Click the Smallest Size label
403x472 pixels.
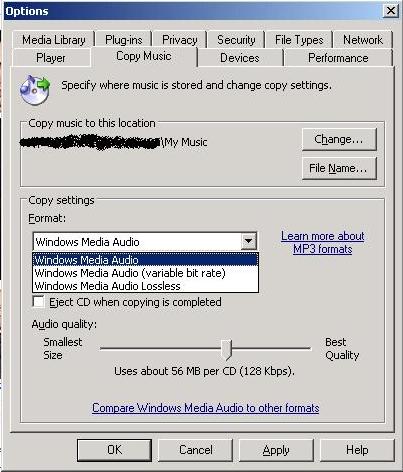pos(62,348)
